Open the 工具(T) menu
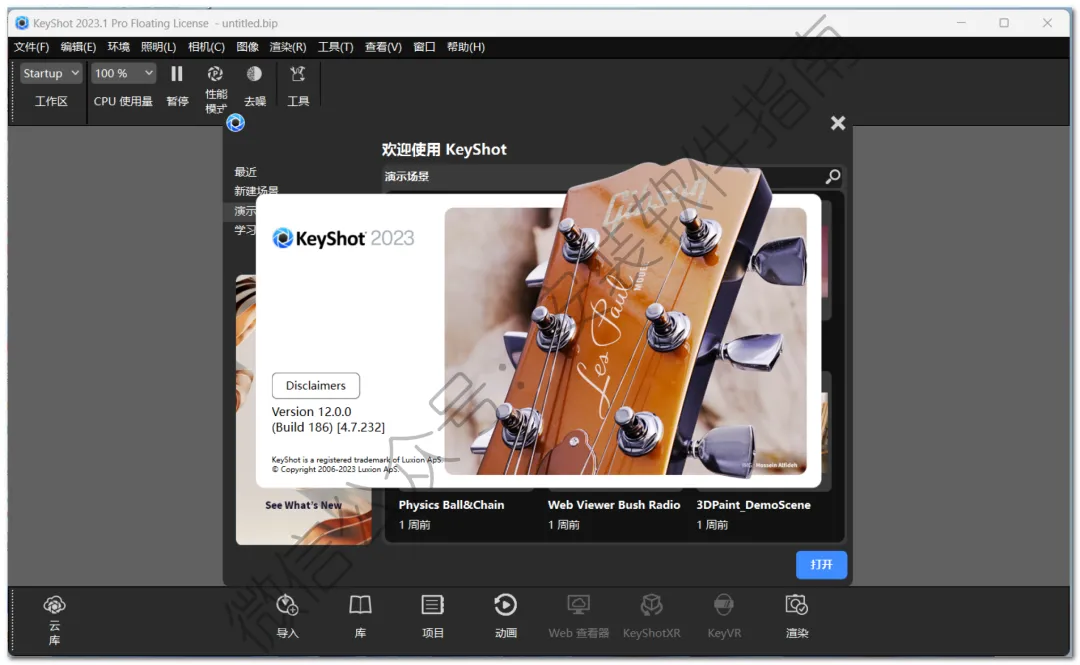 point(335,47)
